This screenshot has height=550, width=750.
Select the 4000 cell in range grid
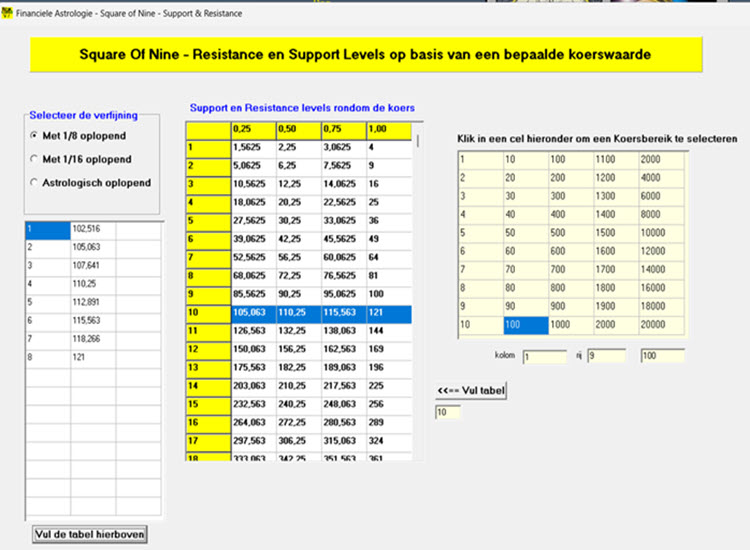coord(661,177)
